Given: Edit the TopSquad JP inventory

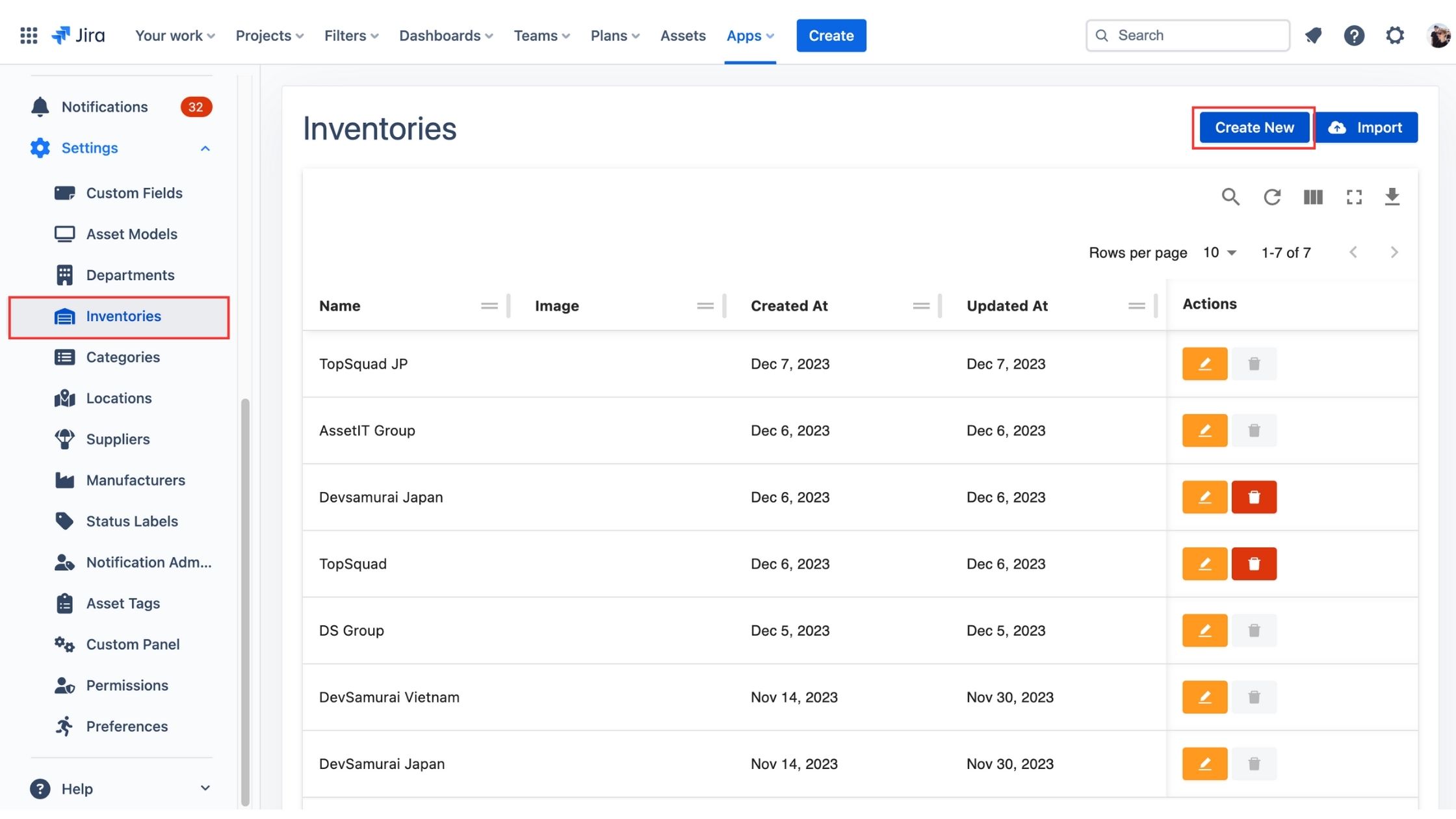Looking at the screenshot, I should coord(1204,364).
